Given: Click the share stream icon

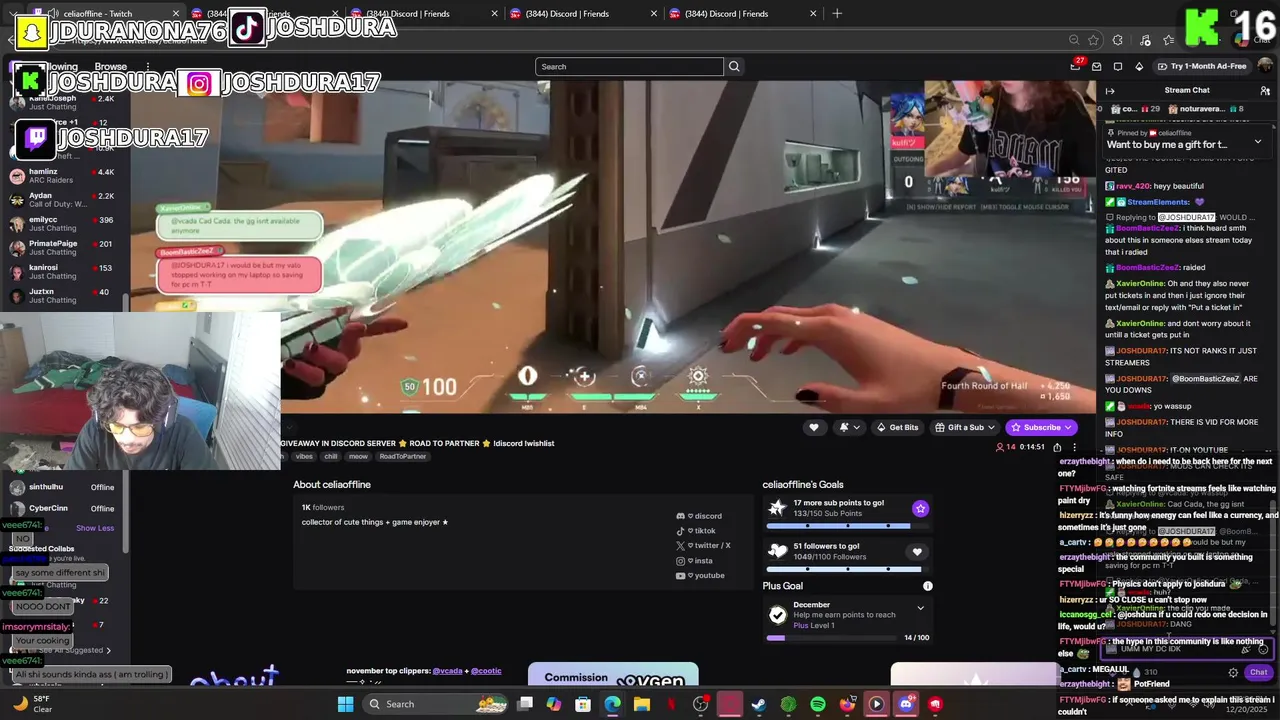Looking at the screenshot, I should (1057, 447).
